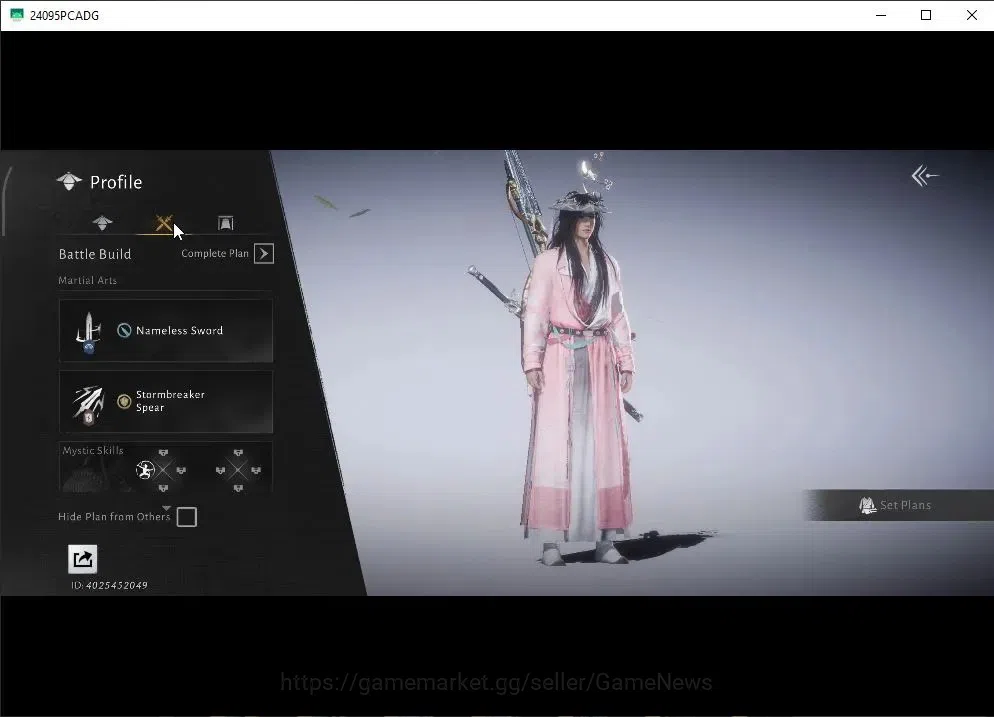
Task: Click the Profile header emblem icon
Action: point(69,182)
